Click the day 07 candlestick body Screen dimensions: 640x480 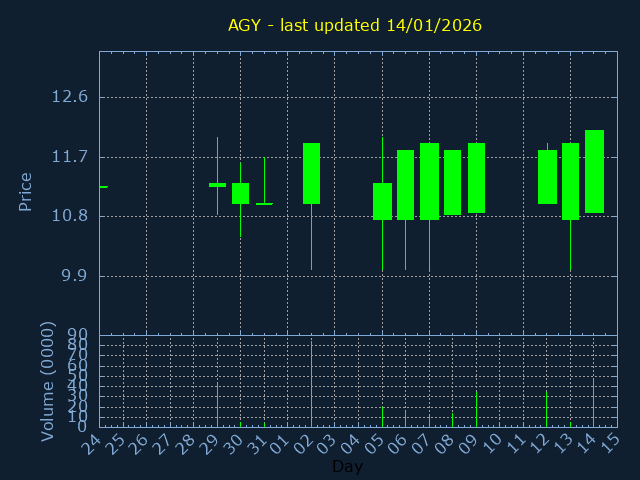(x=429, y=181)
